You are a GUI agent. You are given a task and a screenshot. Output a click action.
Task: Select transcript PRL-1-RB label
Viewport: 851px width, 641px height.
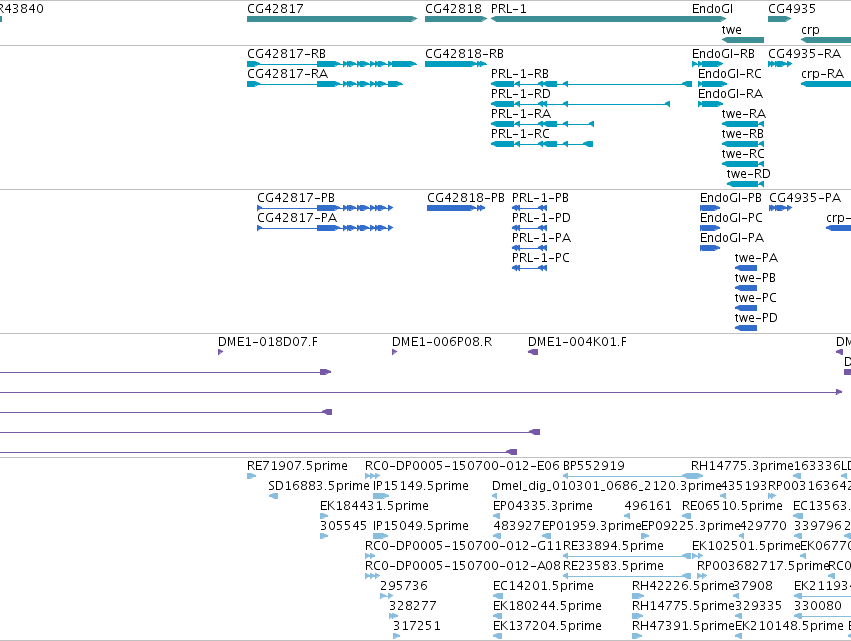point(520,74)
